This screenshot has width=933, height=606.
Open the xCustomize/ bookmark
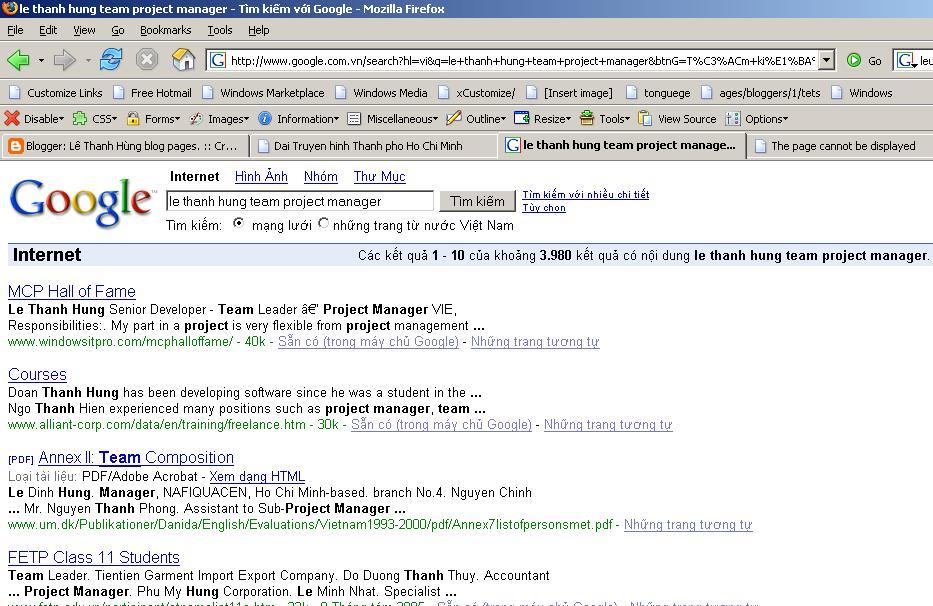477,93
